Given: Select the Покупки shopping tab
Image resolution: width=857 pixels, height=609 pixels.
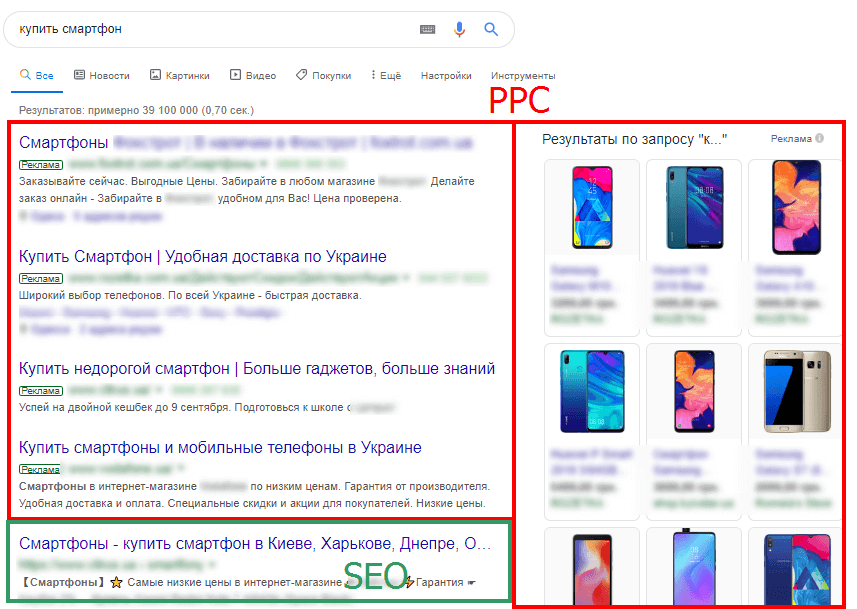Looking at the screenshot, I should click(323, 75).
